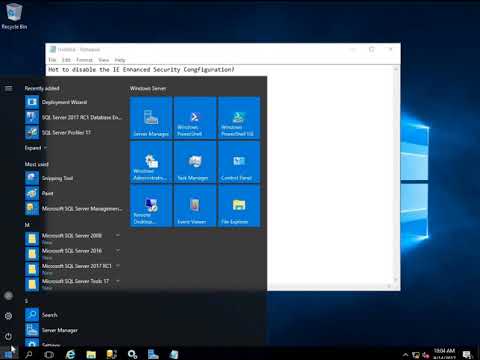Open SQL Server Profiler 17
Image resolution: width=480 pixels, height=360 pixels.
[74, 133]
